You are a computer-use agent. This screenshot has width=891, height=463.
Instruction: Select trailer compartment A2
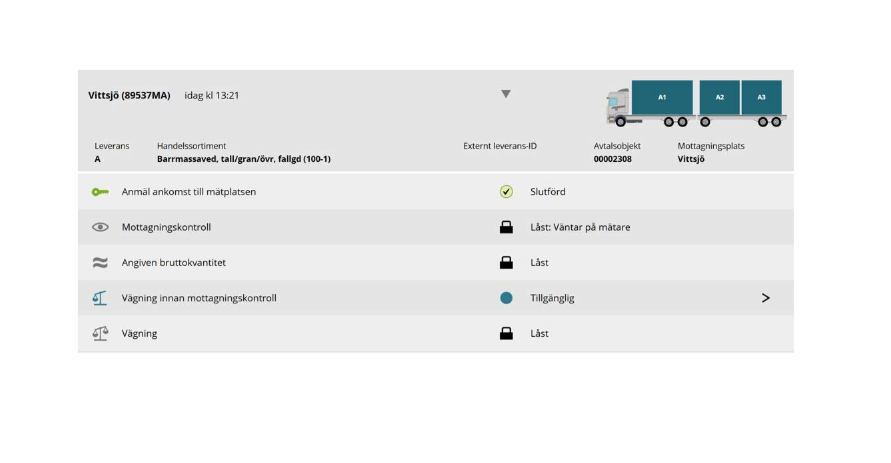coord(719,98)
